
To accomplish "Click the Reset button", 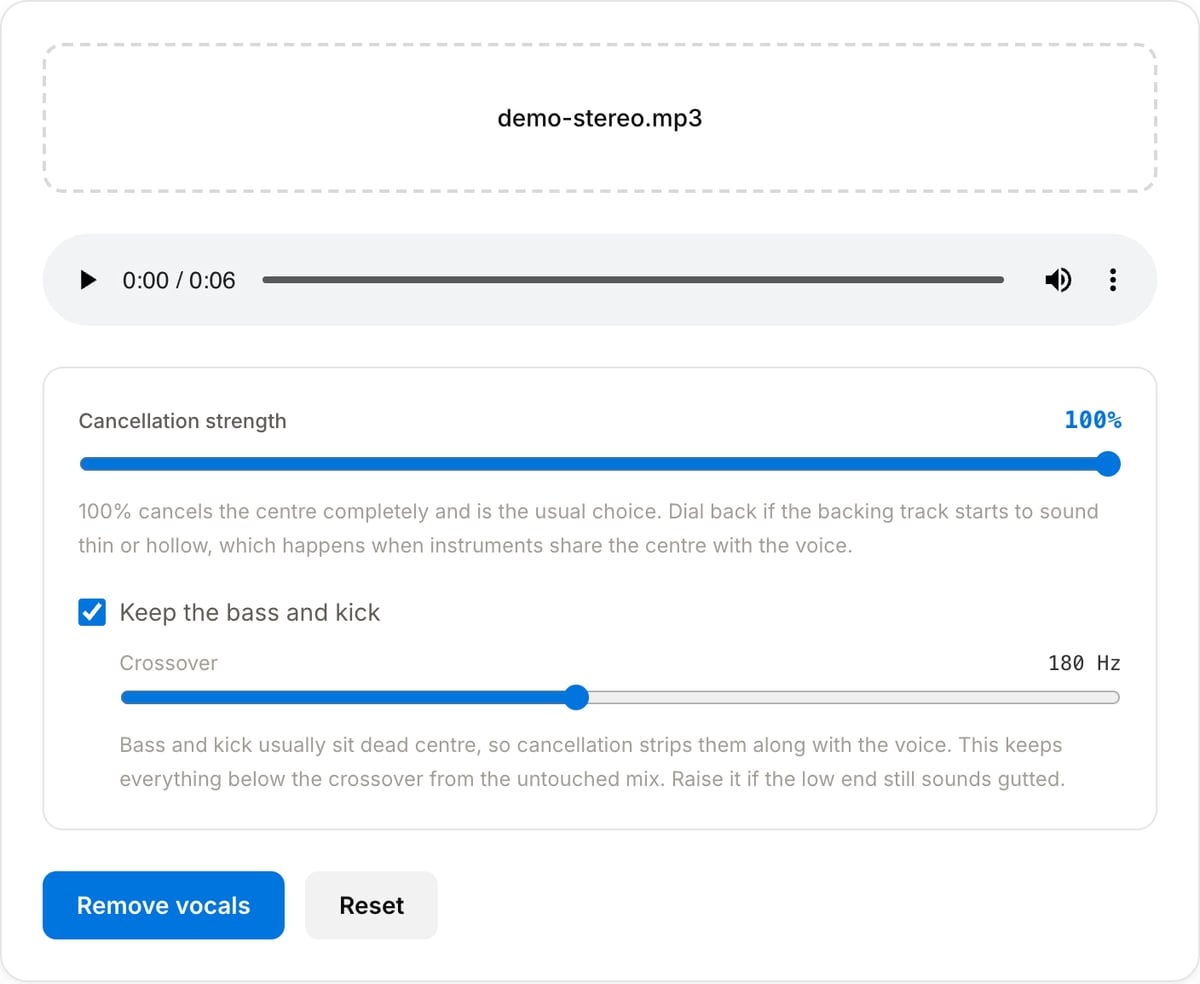I will pos(371,905).
